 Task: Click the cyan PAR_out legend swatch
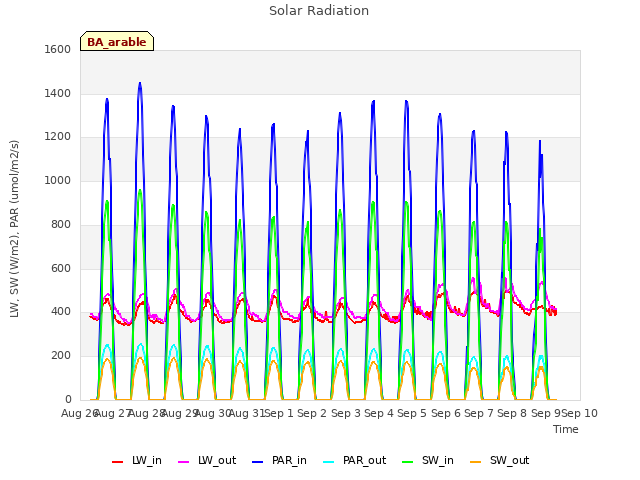tap(329, 462)
